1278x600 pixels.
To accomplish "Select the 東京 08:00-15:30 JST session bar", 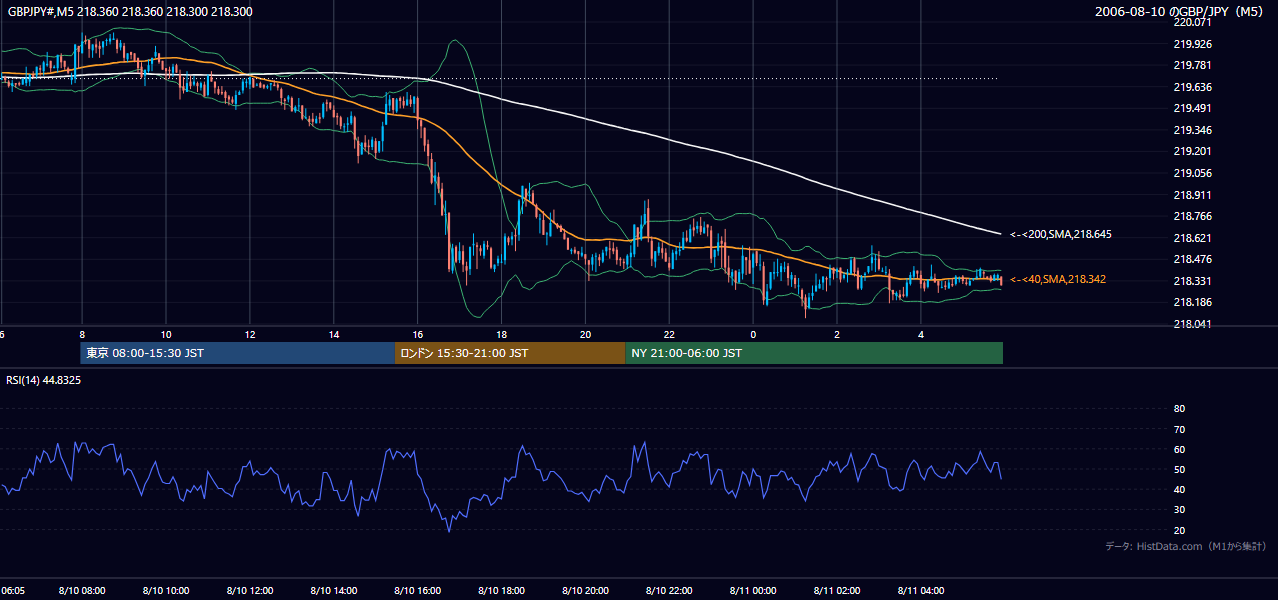I will click(x=238, y=353).
